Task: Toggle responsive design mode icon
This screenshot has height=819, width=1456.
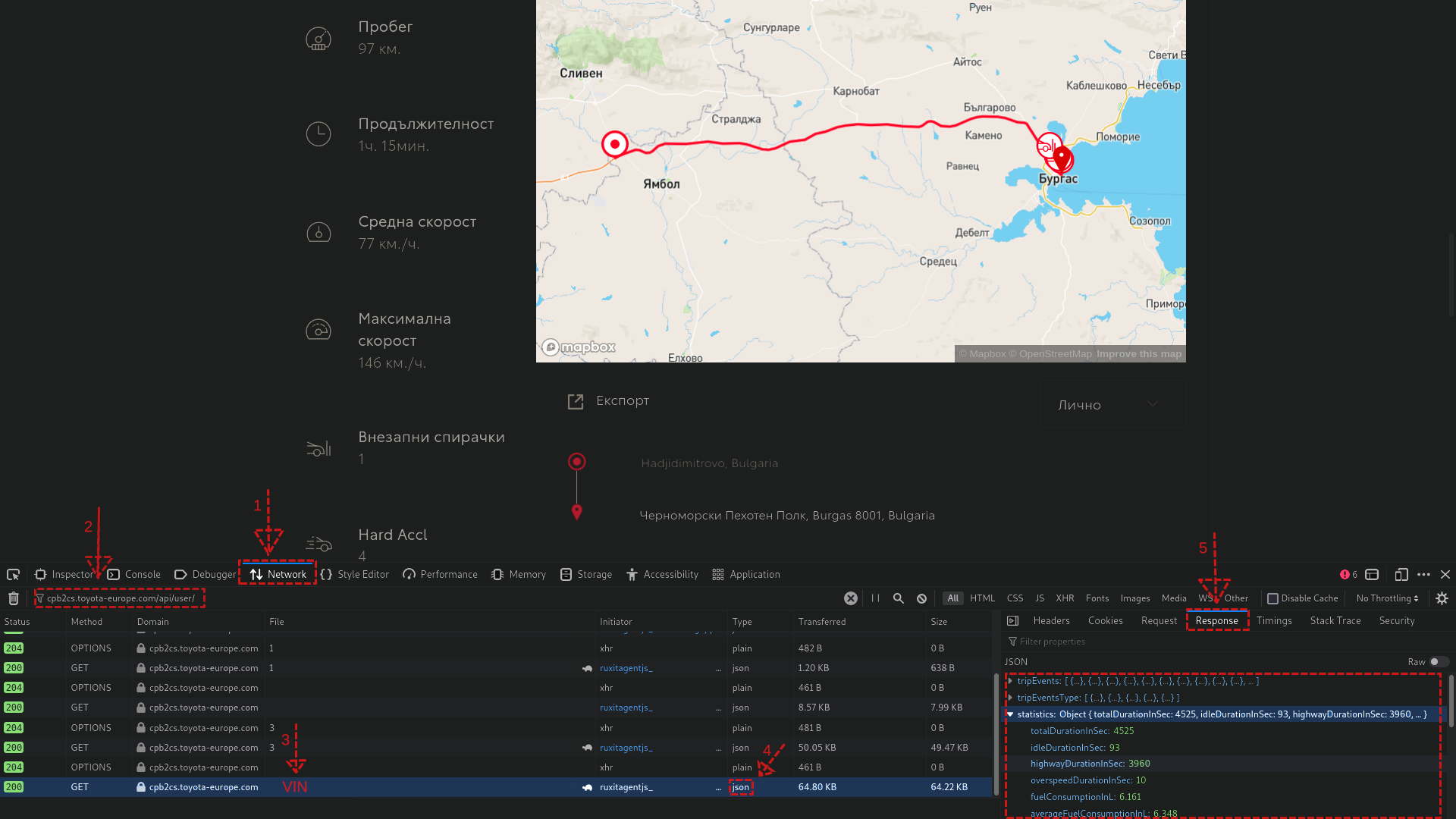Action: click(1401, 575)
